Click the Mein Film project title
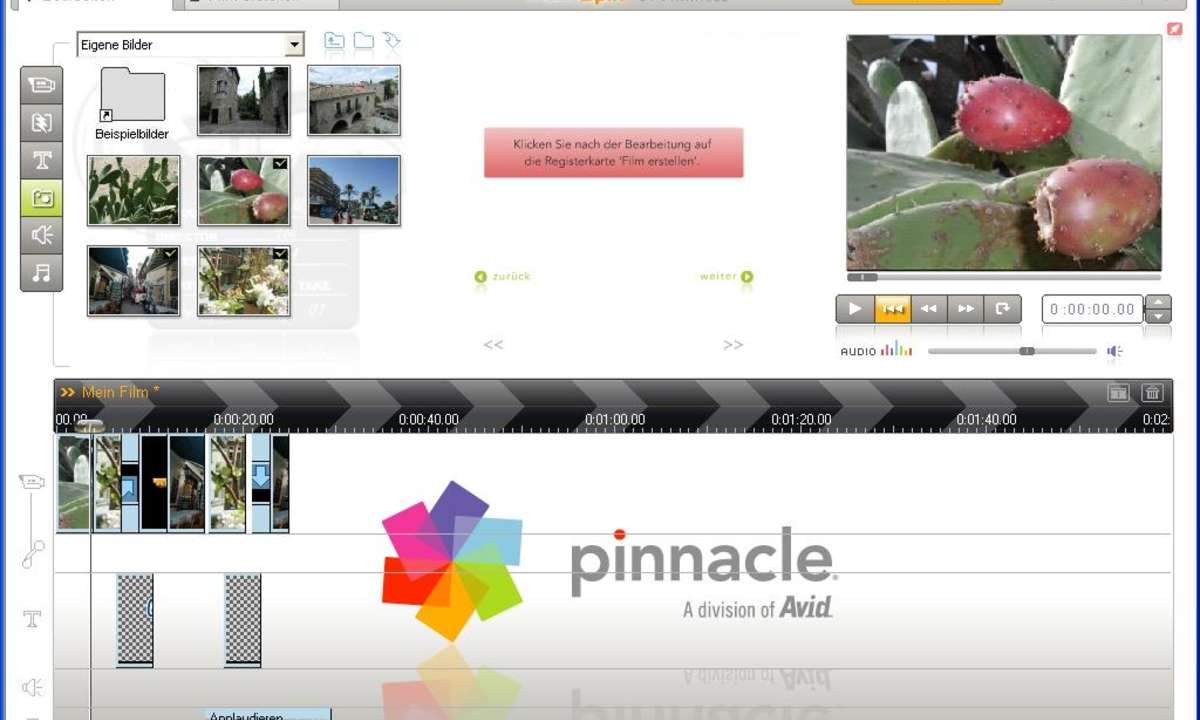Screen dimensions: 1200x720 pos(120,392)
